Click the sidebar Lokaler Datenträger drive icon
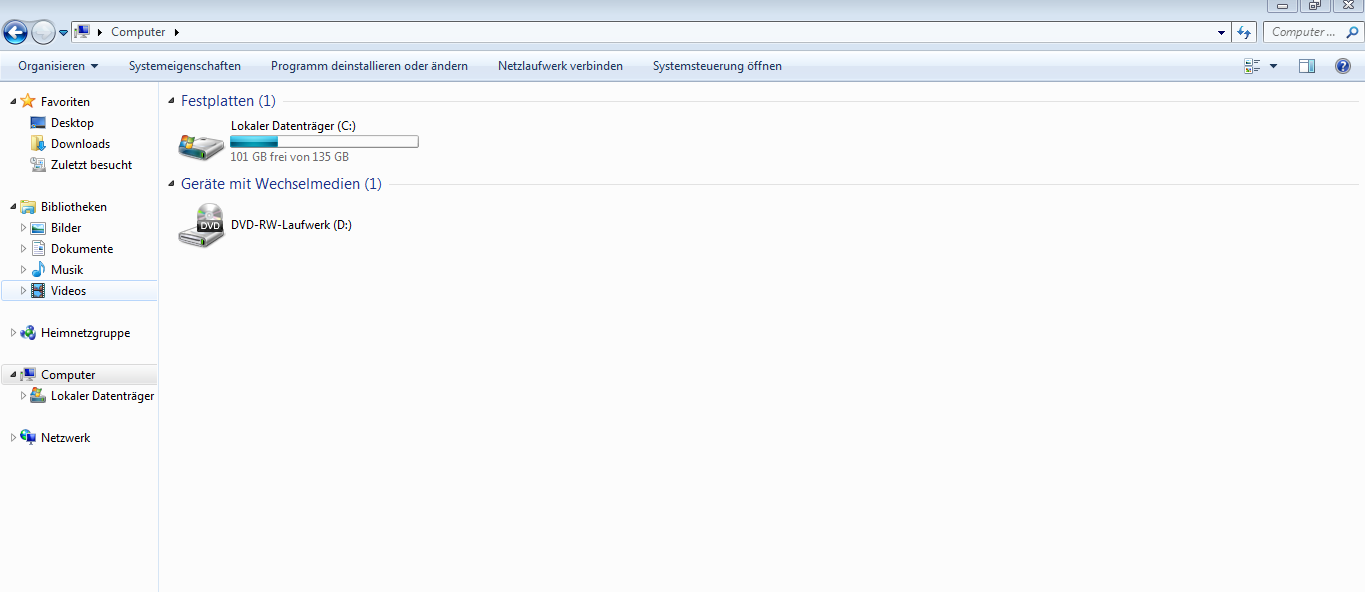Viewport: 1365px width, 592px height. pyautogui.click(x=38, y=396)
